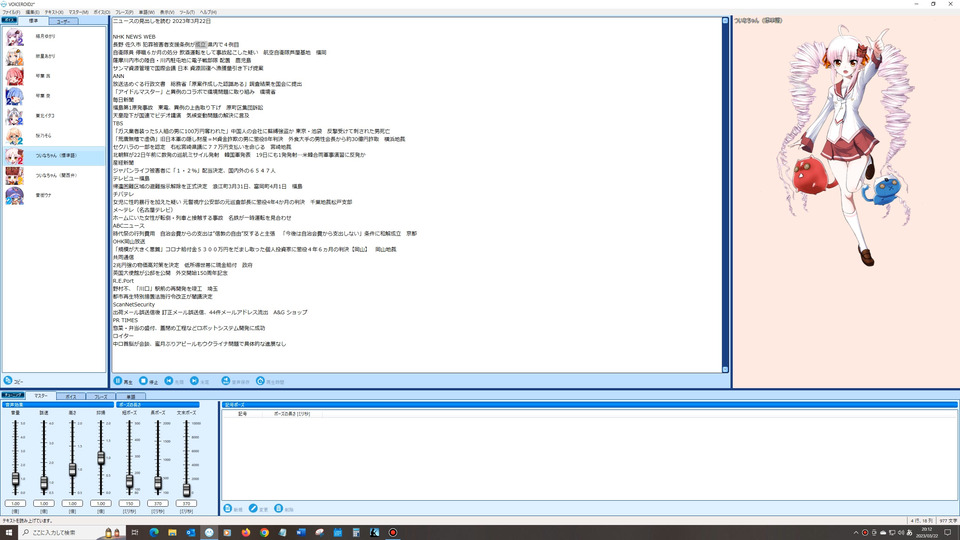Click the 再生時間 playback time icon
This screenshot has height=540, width=960.
click(x=260, y=381)
